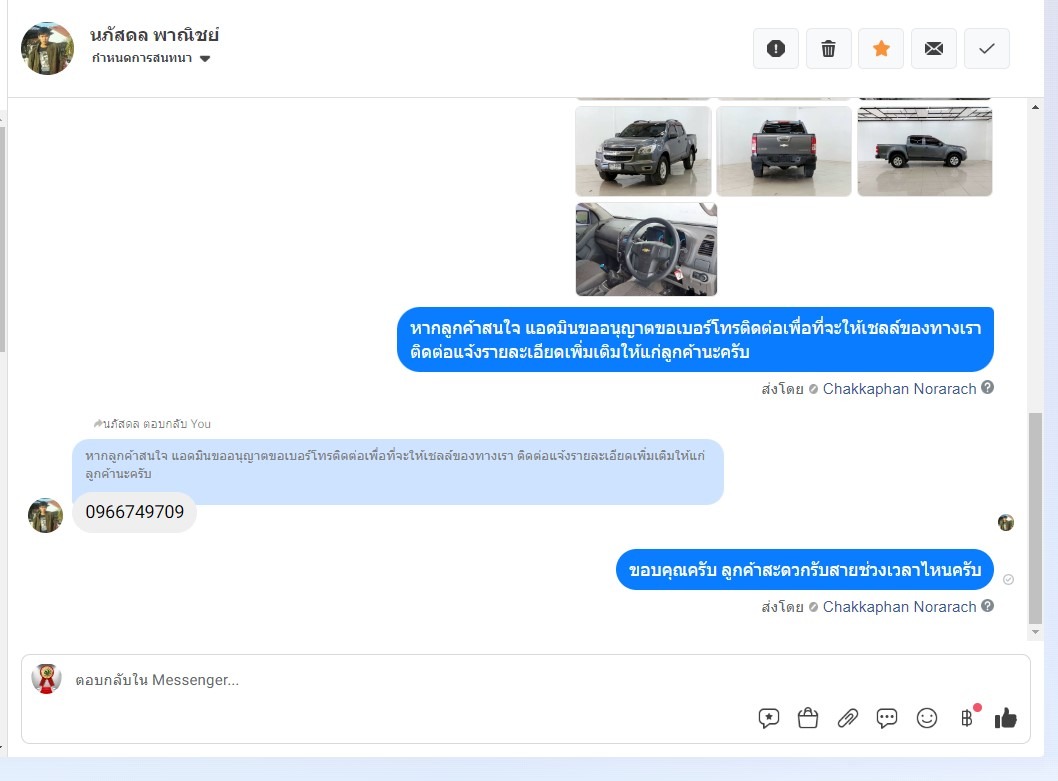
Task: Click the หากลูกค้าสนใจ blue message bubble
Action: coord(695,340)
